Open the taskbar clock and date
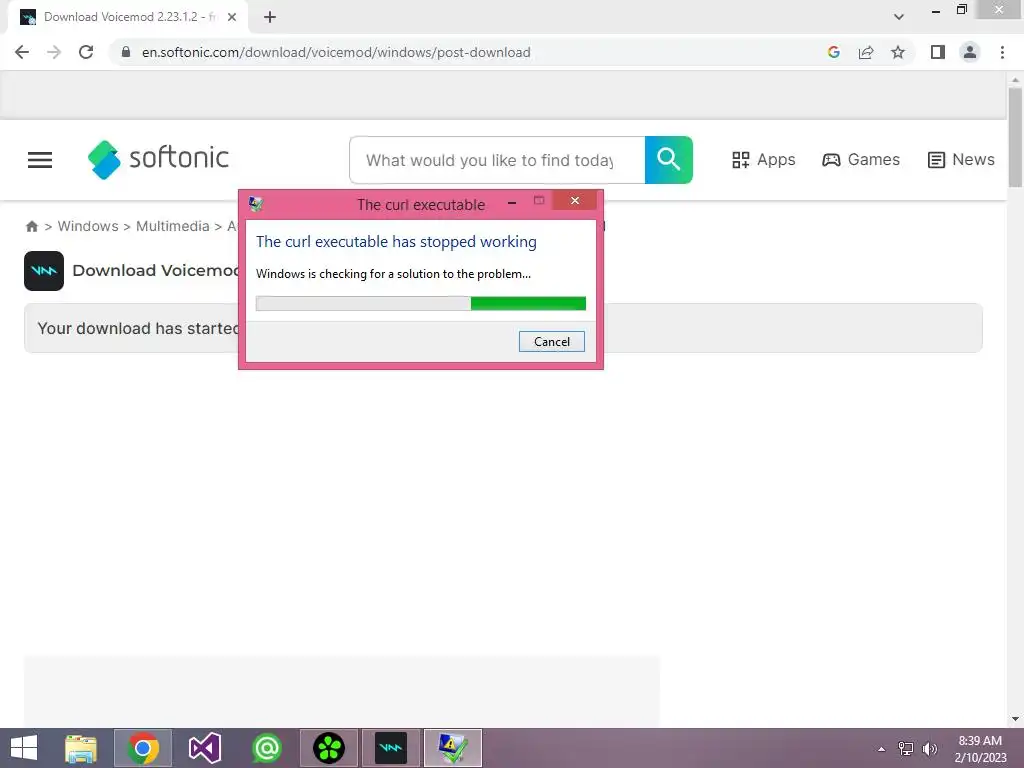This screenshot has width=1024, height=768. tap(980, 749)
